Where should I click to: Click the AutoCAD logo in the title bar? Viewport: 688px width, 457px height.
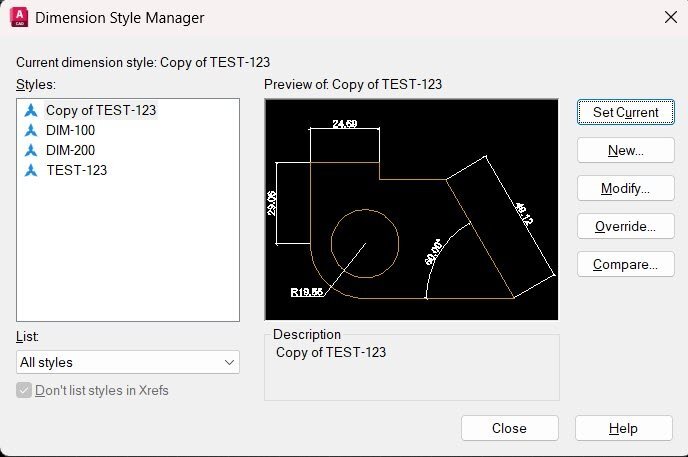pyautogui.click(x=17, y=17)
